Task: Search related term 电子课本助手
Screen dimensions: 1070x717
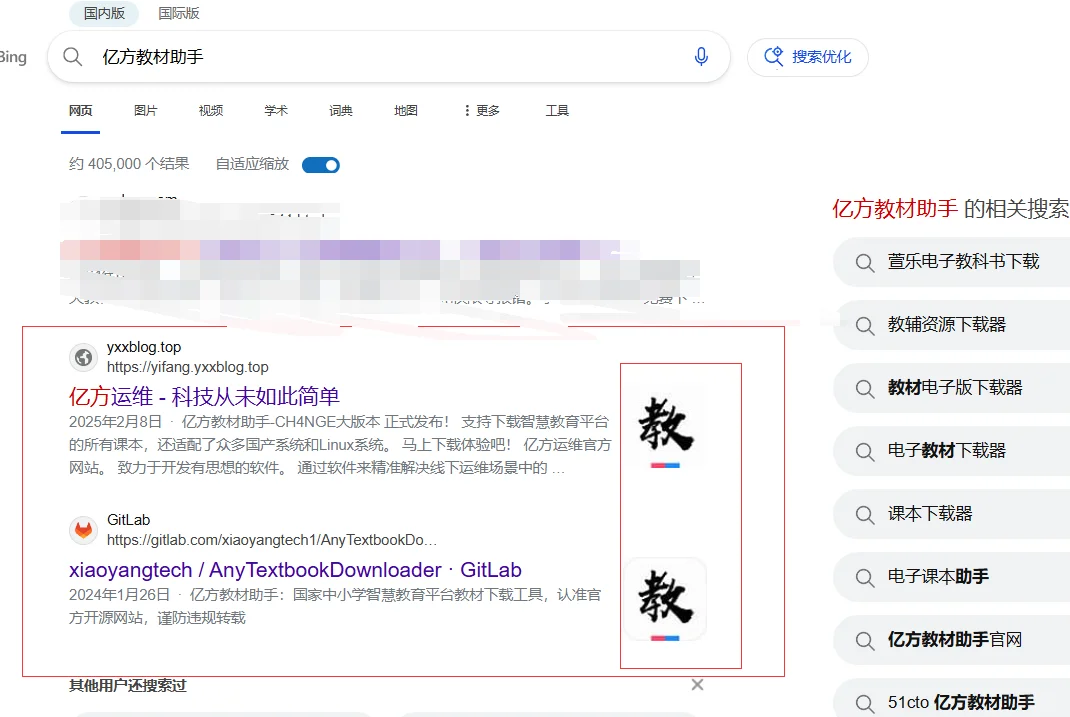Action: (x=953, y=576)
